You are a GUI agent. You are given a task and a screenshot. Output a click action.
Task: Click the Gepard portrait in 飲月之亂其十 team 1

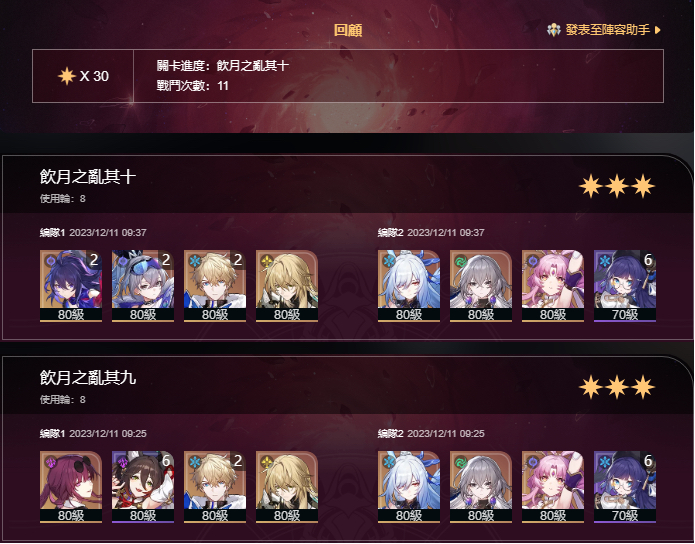point(215,286)
